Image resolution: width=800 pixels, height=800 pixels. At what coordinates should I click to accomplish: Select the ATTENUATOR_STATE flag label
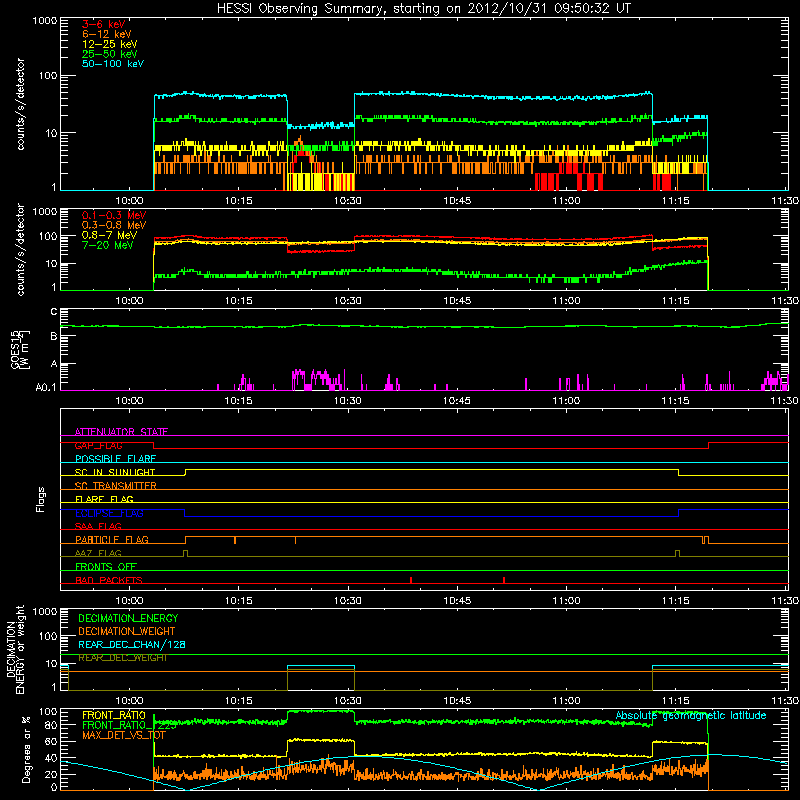tap(121, 432)
